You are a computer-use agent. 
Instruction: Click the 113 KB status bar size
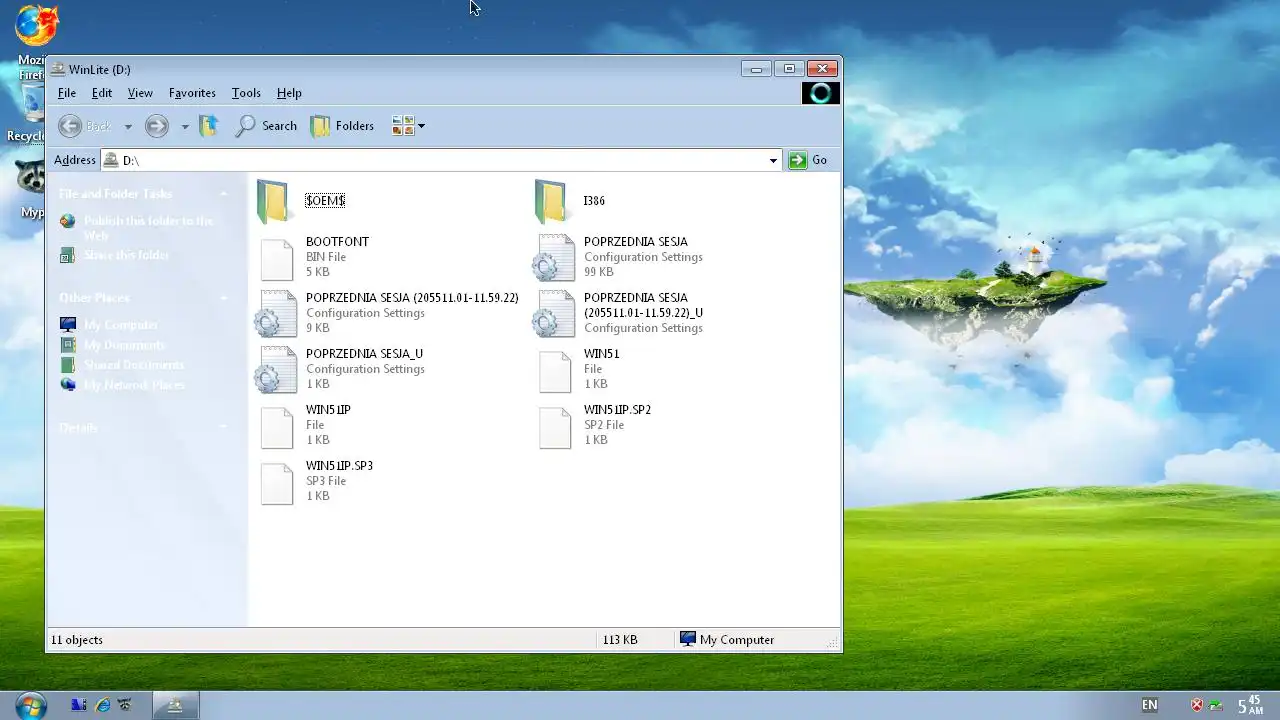click(620, 640)
